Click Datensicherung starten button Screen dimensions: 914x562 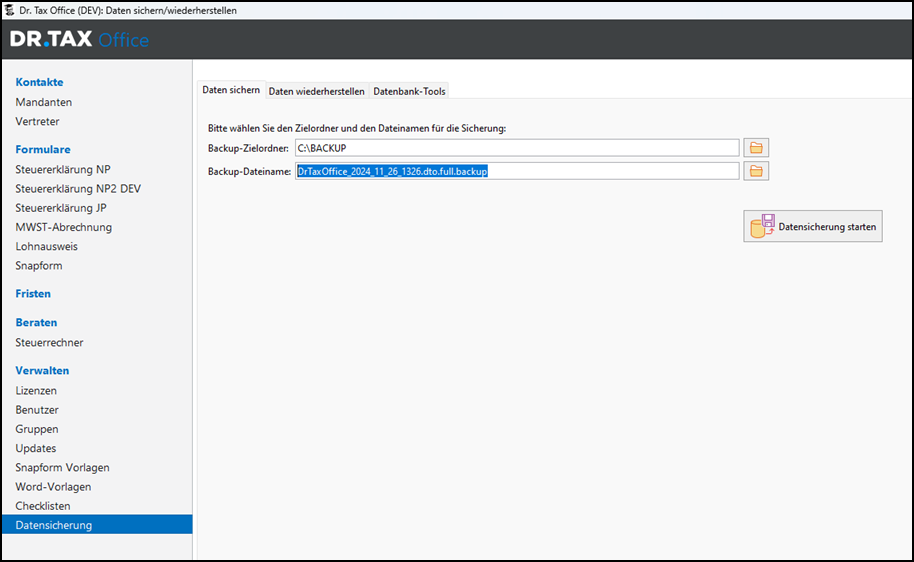[813, 226]
